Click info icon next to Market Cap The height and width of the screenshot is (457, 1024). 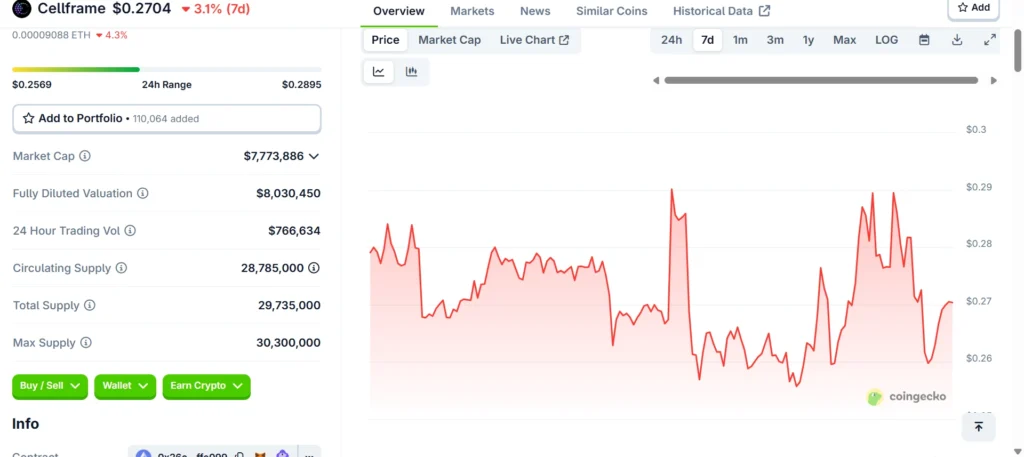click(x=85, y=156)
